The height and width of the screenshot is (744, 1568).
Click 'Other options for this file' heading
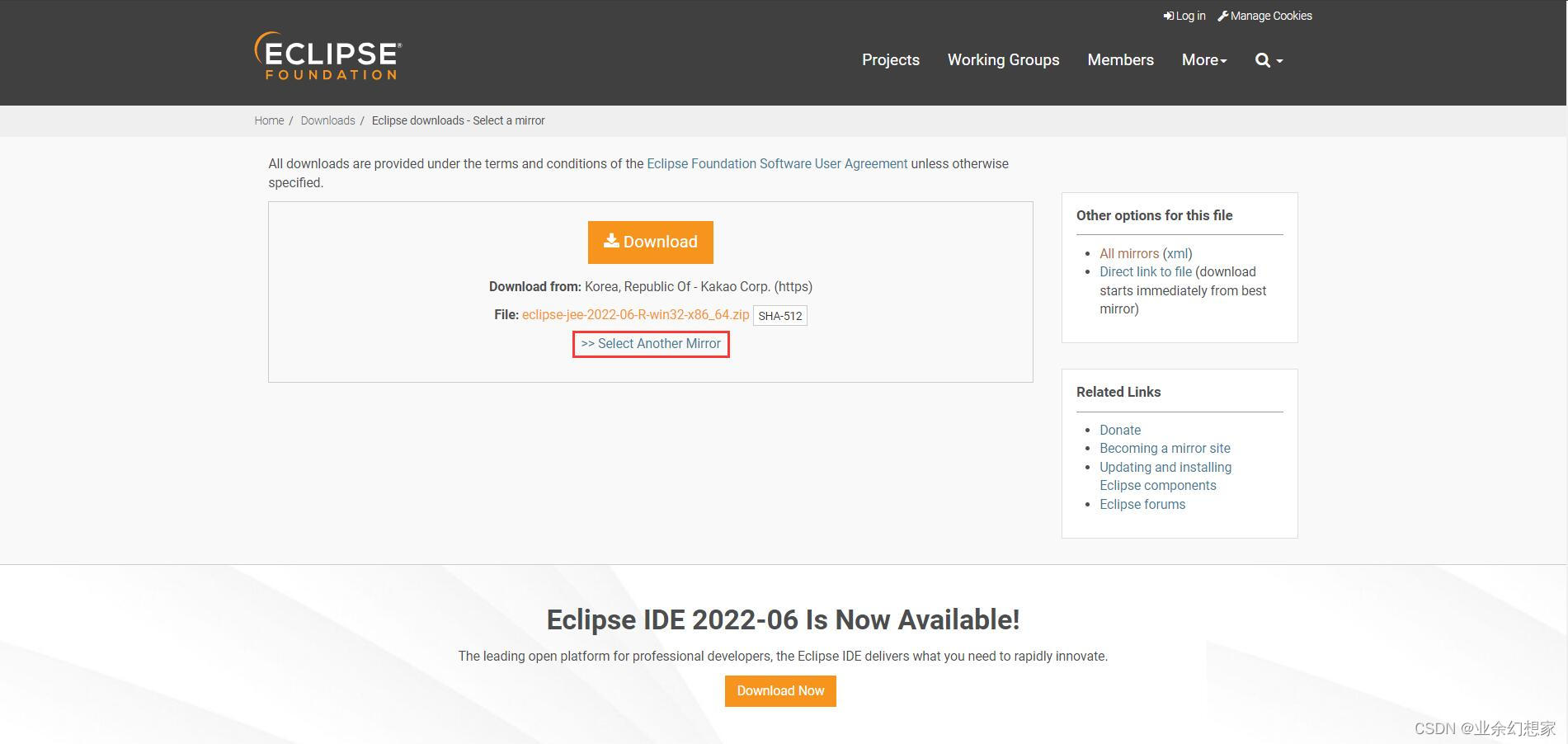[1154, 215]
